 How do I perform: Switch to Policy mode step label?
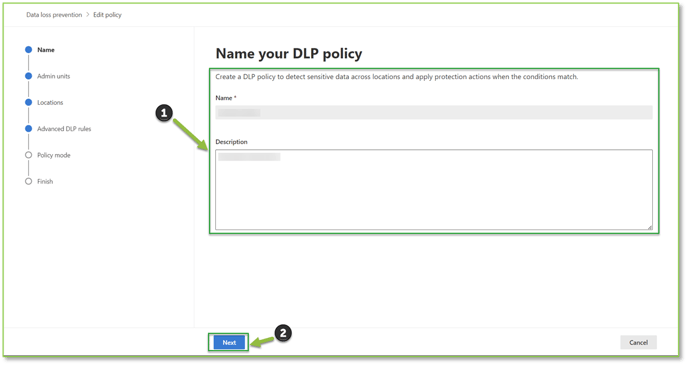tap(53, 155)
